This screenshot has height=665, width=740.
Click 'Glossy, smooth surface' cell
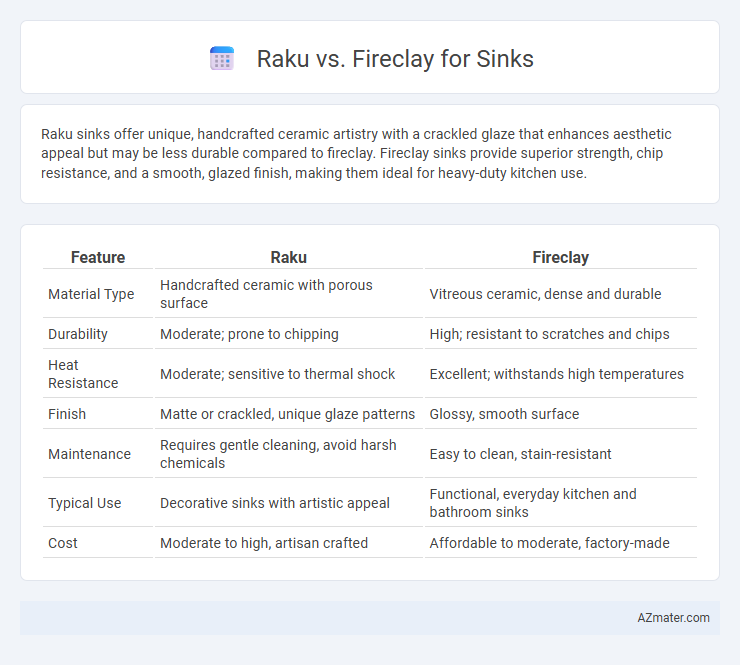pos(504,414)
